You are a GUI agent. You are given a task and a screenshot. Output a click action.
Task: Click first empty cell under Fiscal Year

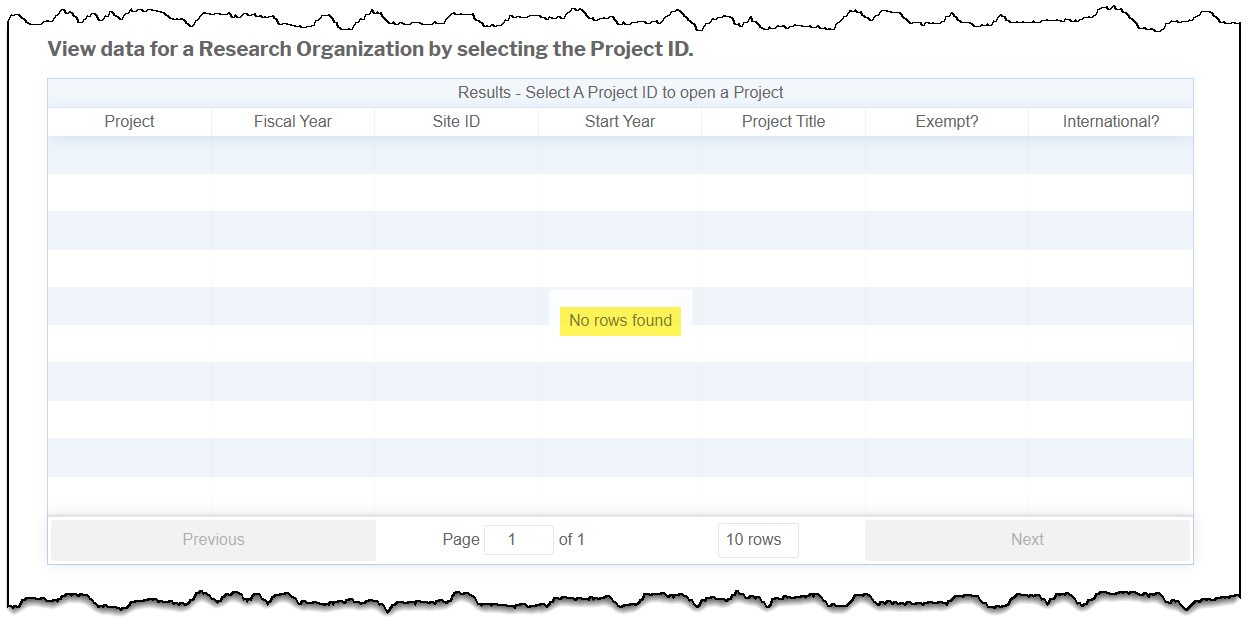(292, 155)
